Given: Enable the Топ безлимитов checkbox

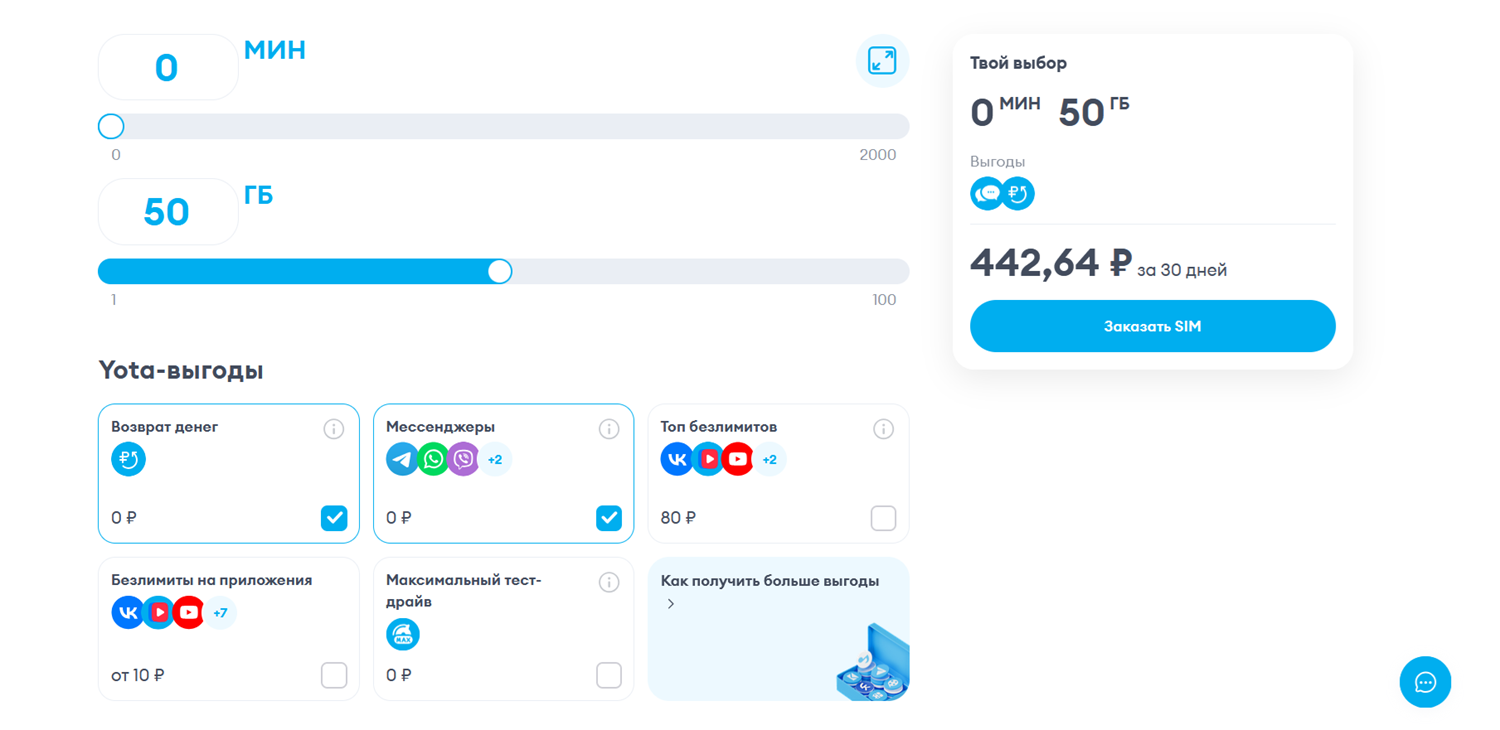Looking at the screenshot, I should pyautogui.click(x=883, y=518).
